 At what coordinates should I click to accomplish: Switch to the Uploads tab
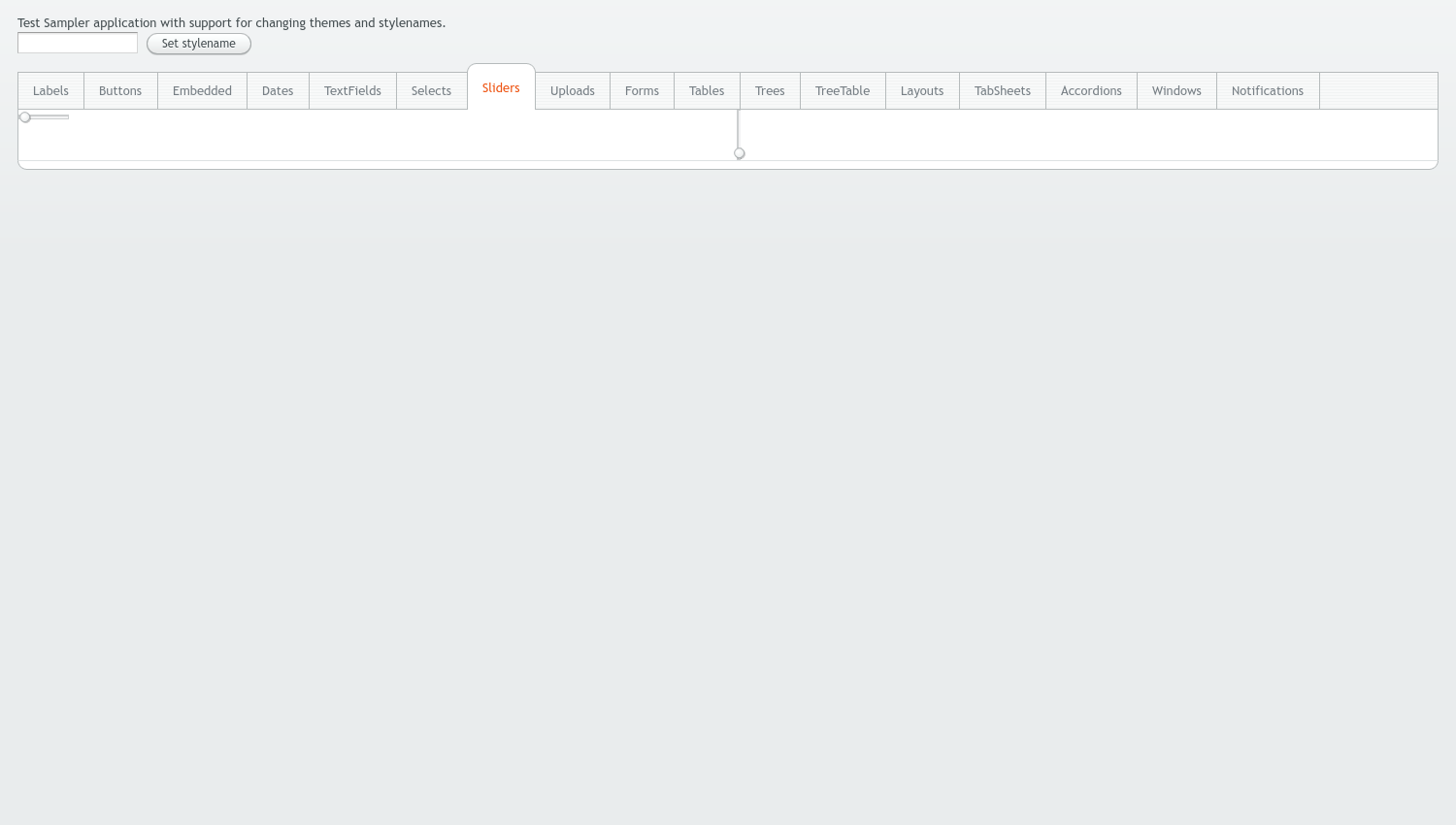pyautogui.click(x=573, y=91)
